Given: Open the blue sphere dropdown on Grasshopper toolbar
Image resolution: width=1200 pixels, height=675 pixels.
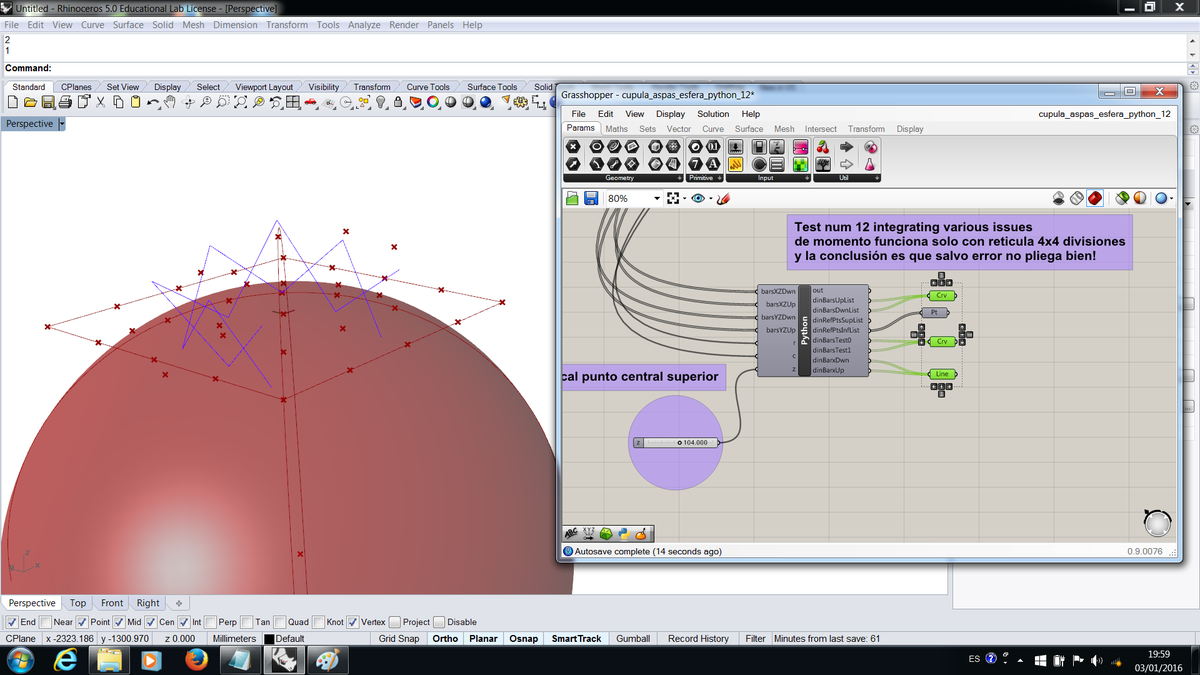Looking at the screenshot, I should [x=1171, y=198].
